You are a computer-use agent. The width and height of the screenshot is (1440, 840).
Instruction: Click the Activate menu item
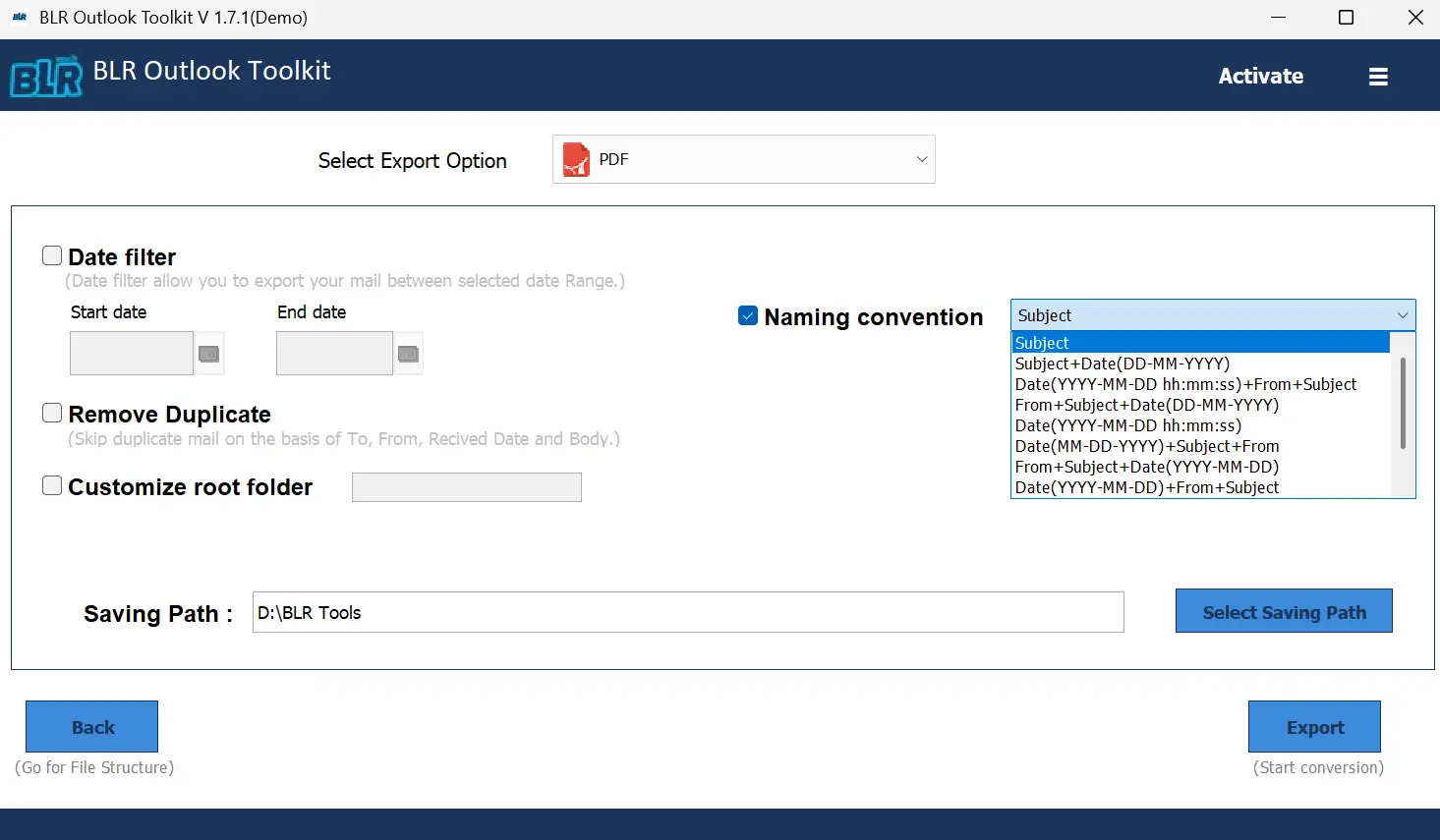1261,76
